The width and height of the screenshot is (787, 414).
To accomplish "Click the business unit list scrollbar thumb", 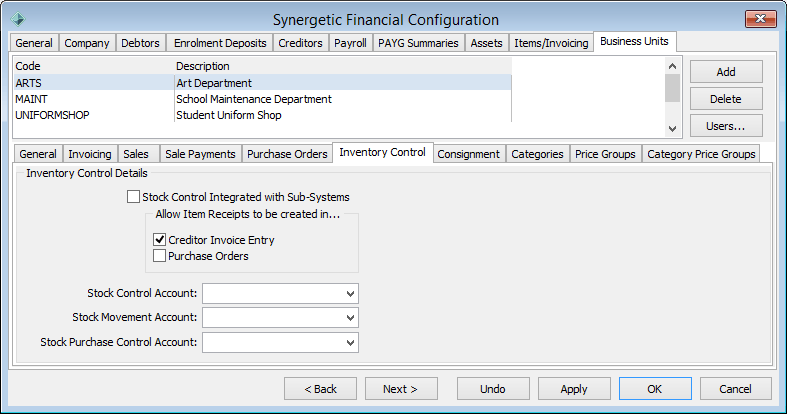I will pos(673,88).
